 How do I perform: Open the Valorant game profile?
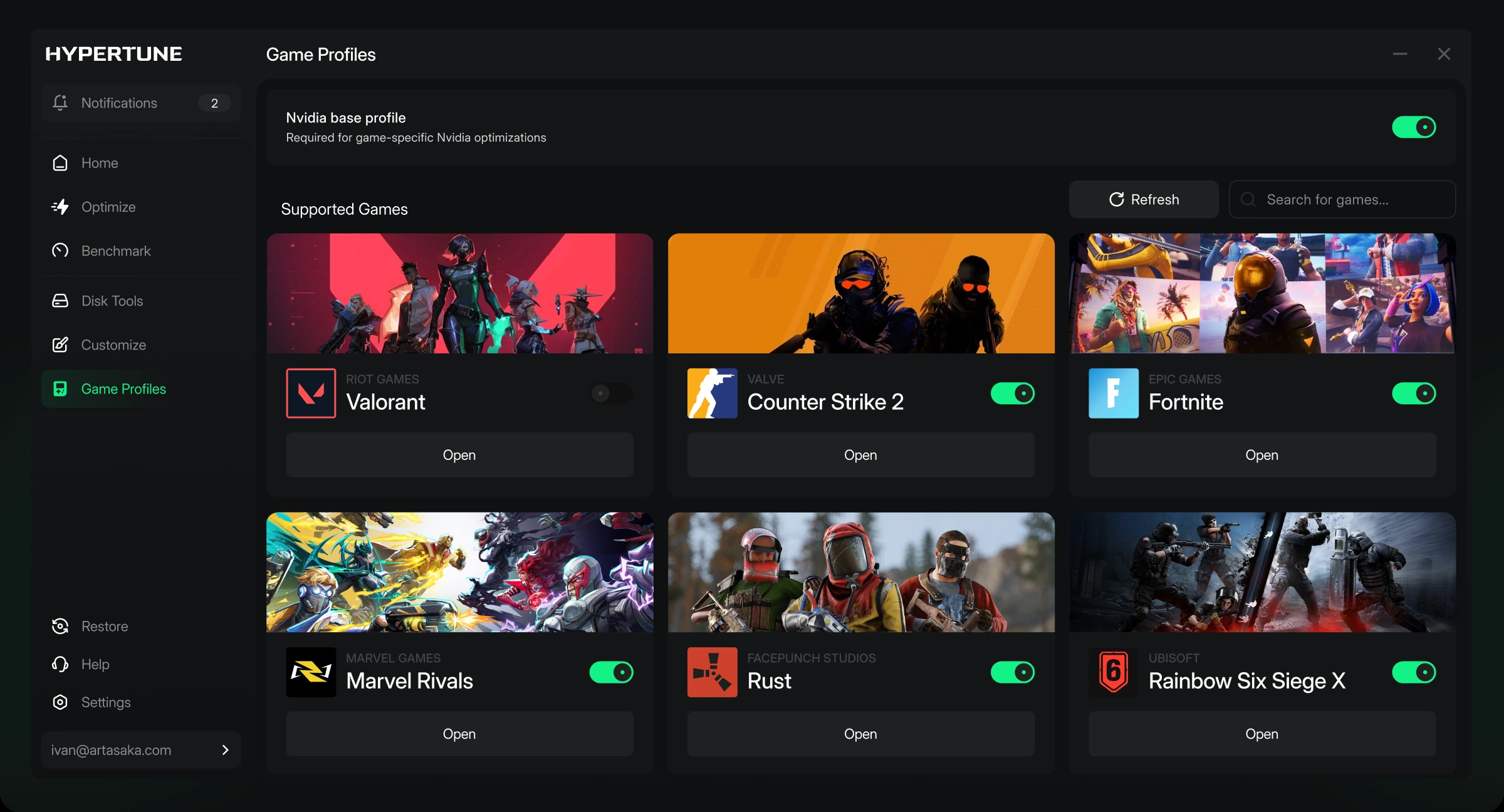pyautogui.click(x=459, y=455)
